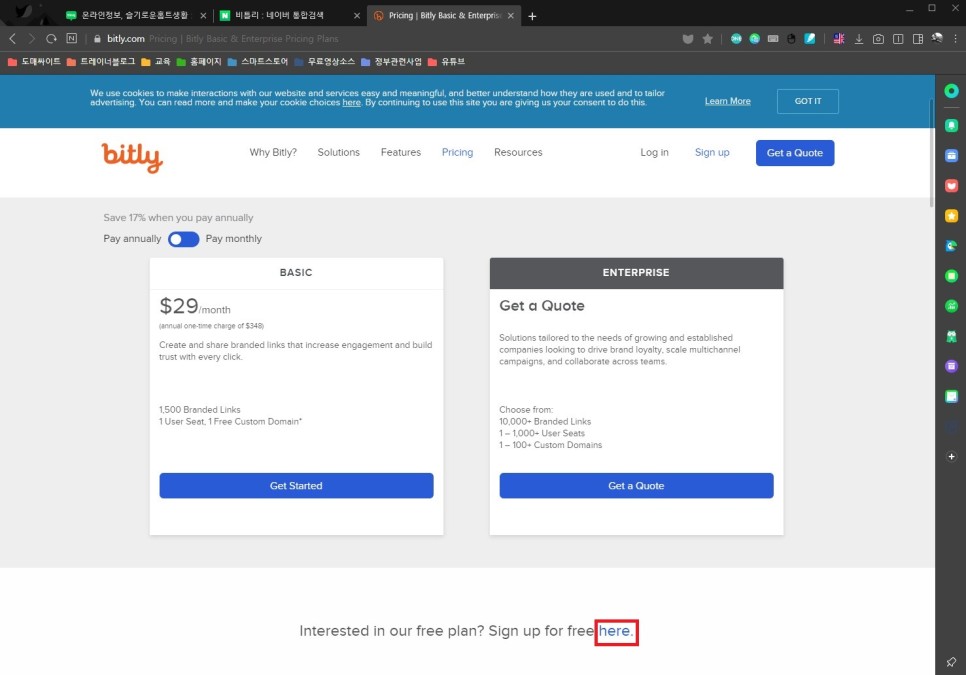Viewport: 966px width, 675px height.
Task: Click the bitly logo
Action: click(132, 157)
